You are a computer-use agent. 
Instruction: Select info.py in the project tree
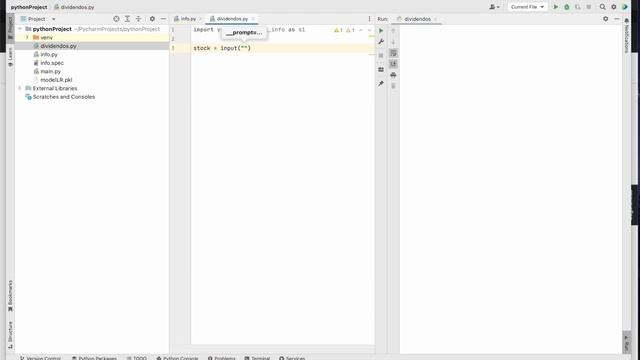click(49, 54)
